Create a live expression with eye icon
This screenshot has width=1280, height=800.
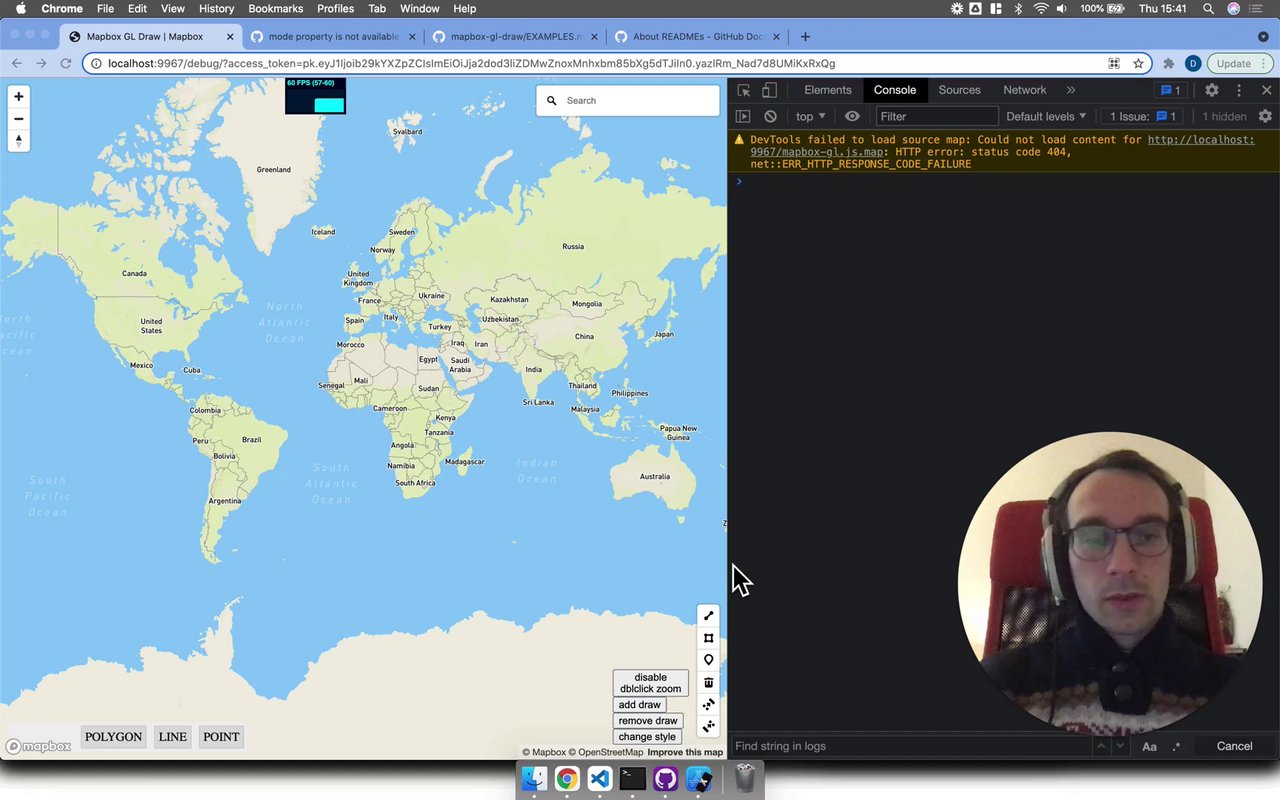[x=852, y=116]
